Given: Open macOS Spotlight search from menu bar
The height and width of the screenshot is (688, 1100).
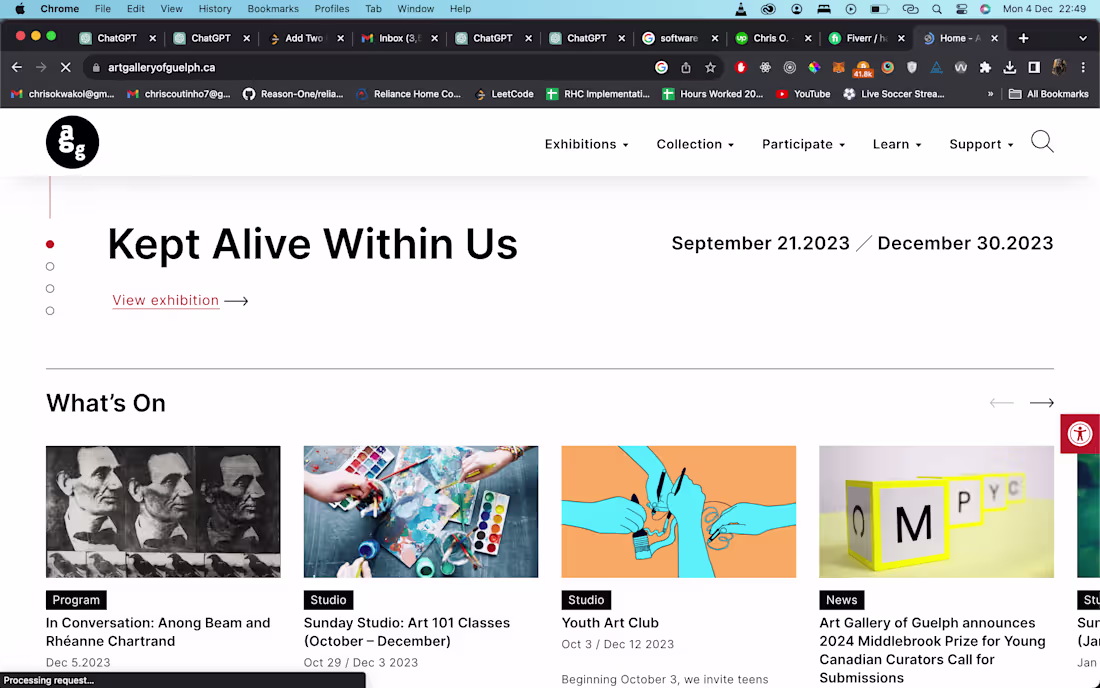Looking at the screenshot, I should pos(937,9).
